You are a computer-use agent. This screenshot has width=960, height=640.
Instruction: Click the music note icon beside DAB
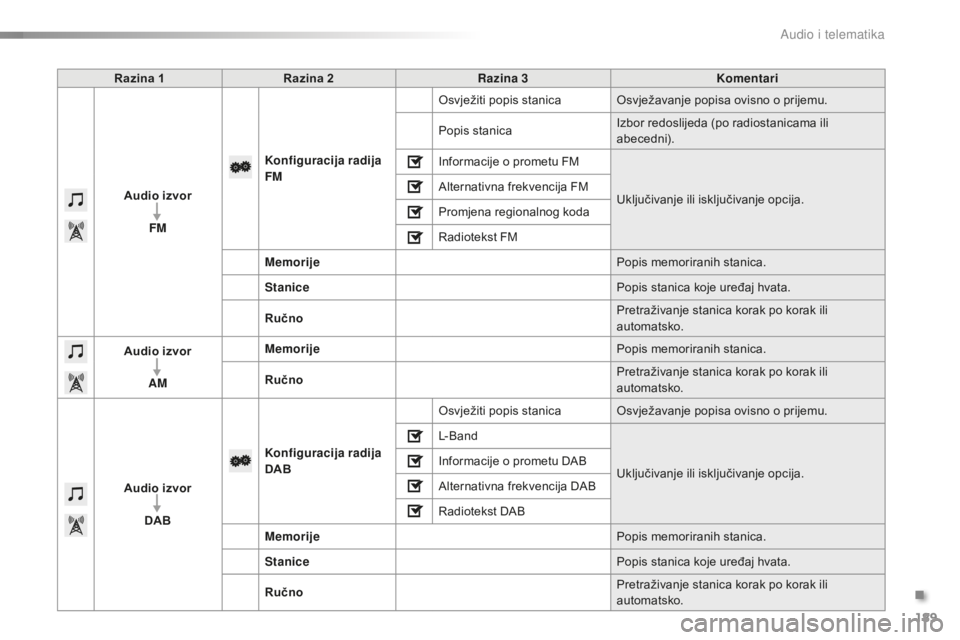pos(76,494)
